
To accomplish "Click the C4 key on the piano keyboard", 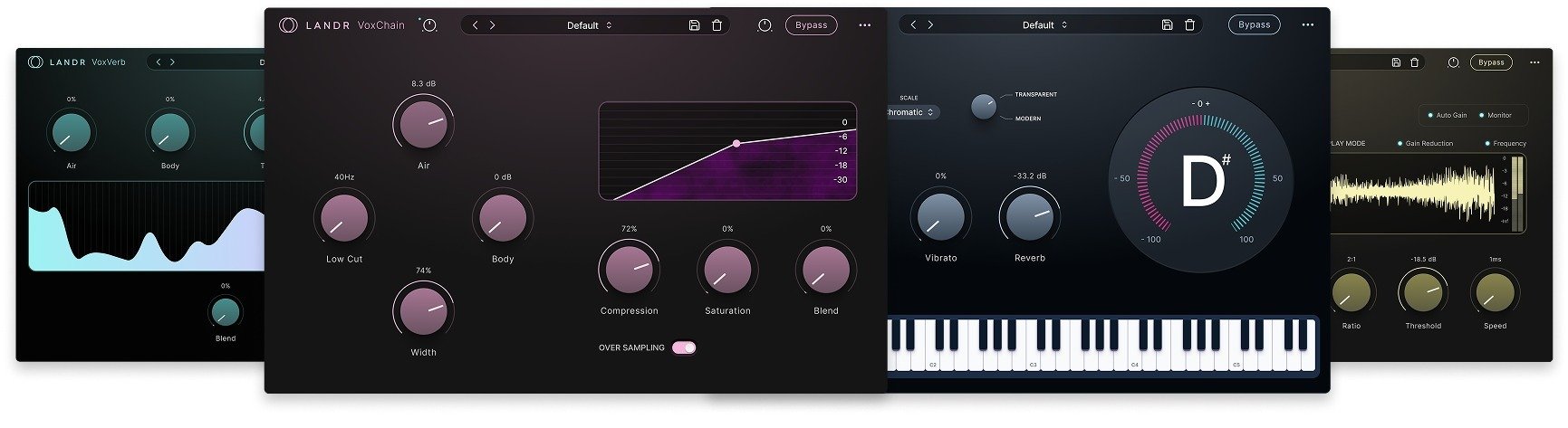I will [1134, 361].
